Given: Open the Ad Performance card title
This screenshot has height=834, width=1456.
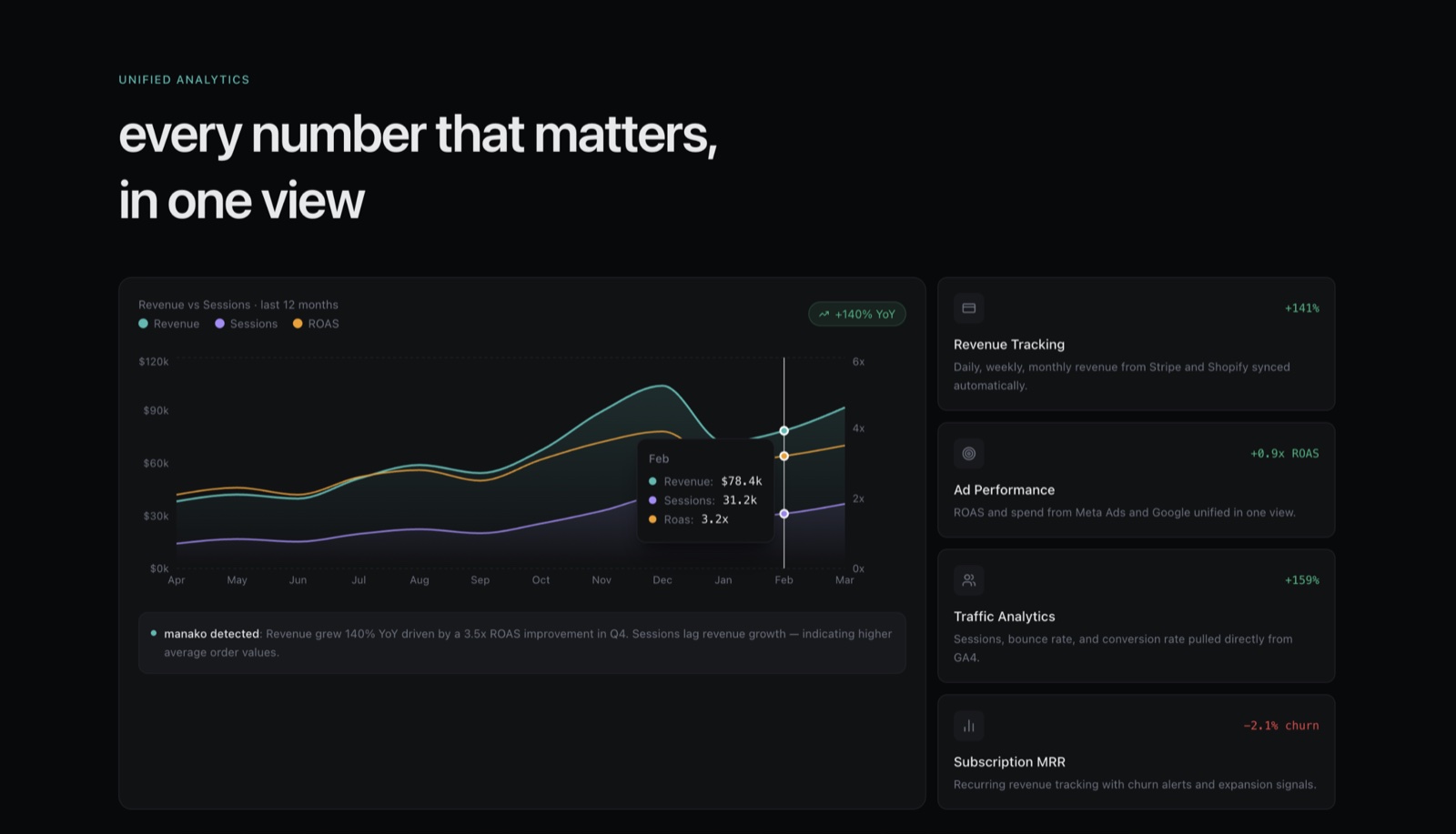Looking at the screenshot, I should pyautogui.click(x=1004, y=490).
